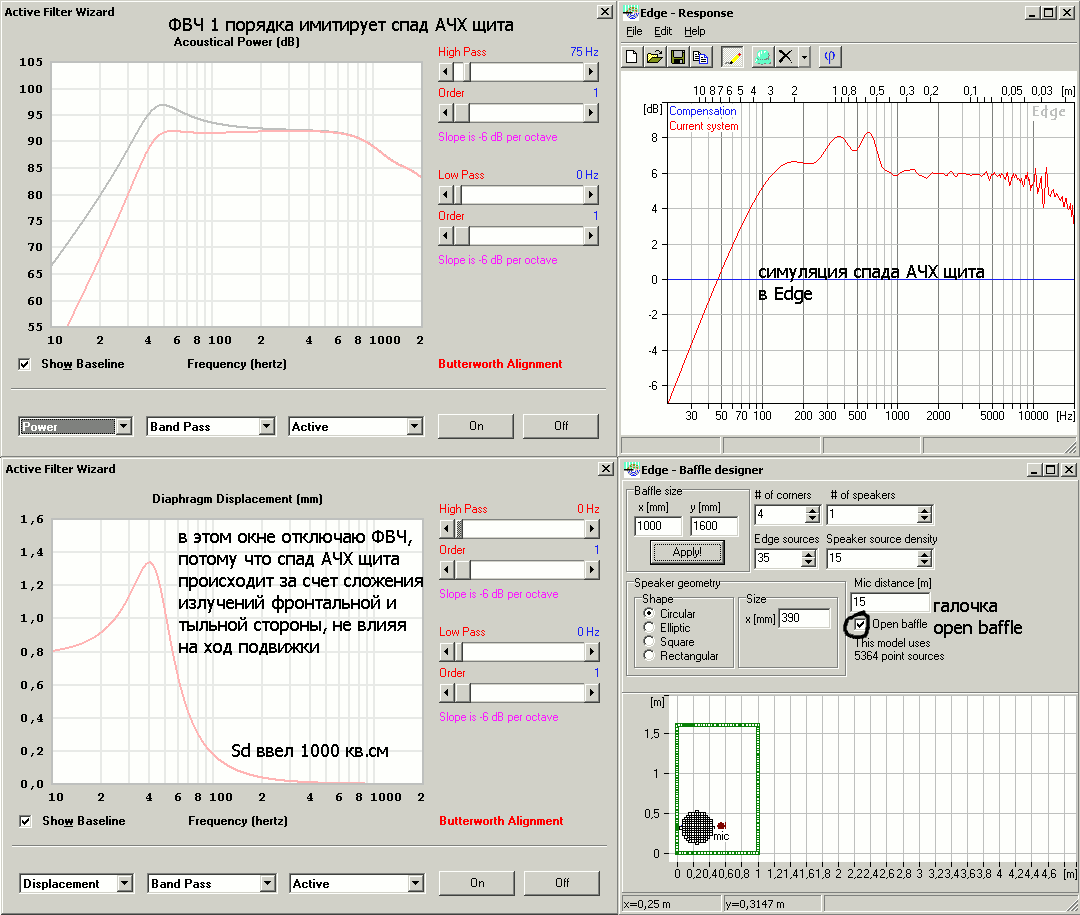Click the mic marker in the baffle diagram
Image resolution: width=1080 pixels, height=915 pixels.
click(x=721, y=825)
